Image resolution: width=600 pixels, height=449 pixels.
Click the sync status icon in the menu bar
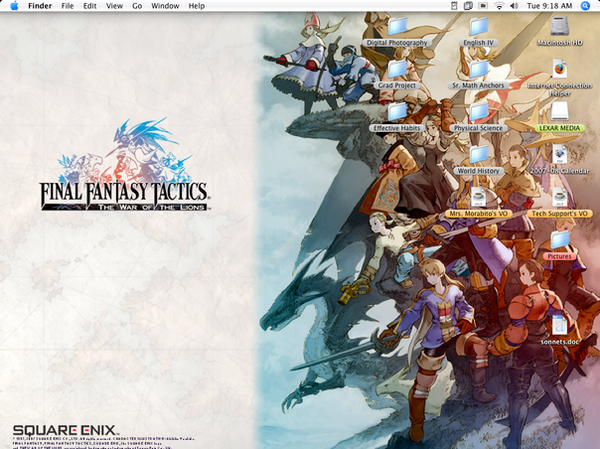(x=454, y=6)
